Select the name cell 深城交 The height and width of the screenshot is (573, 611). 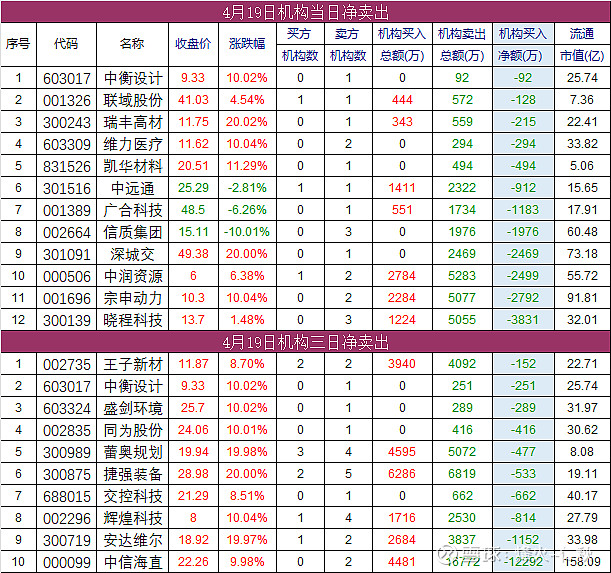pos(133,254)
